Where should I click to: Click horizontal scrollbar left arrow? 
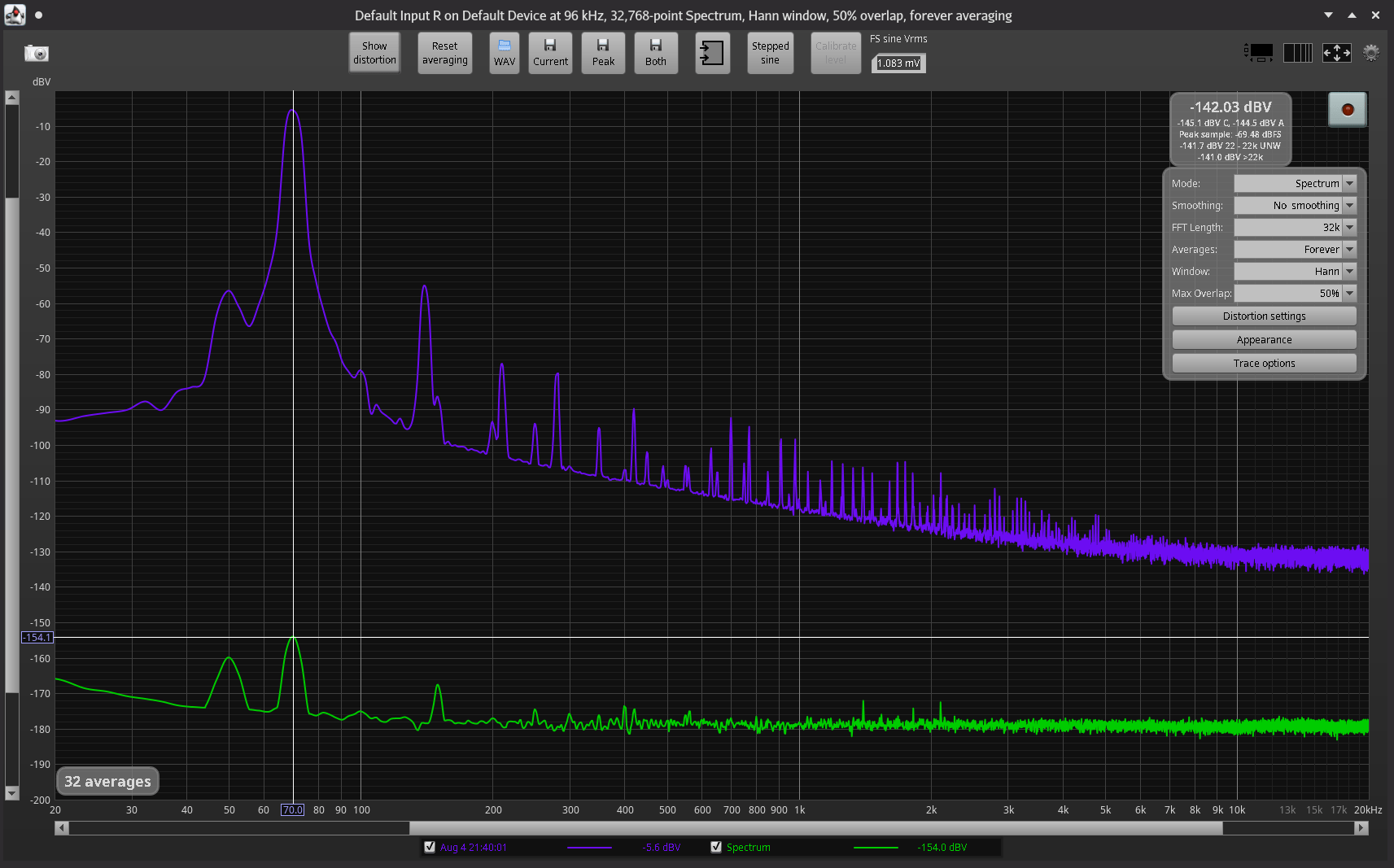pyautogui.click(x=62, y=828)
